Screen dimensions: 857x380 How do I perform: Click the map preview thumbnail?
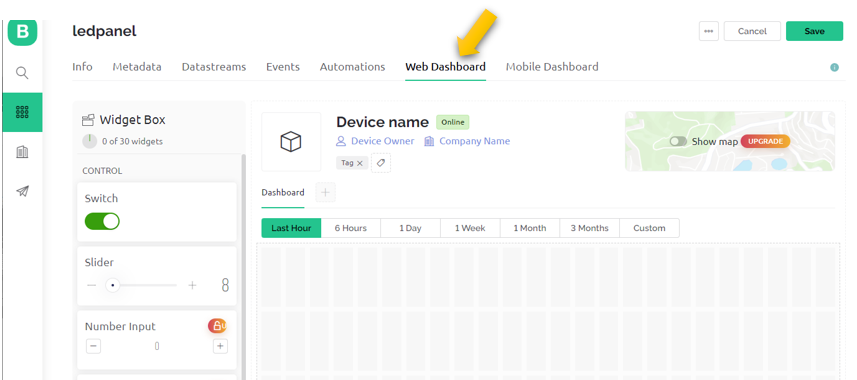[x=730, y=142]
